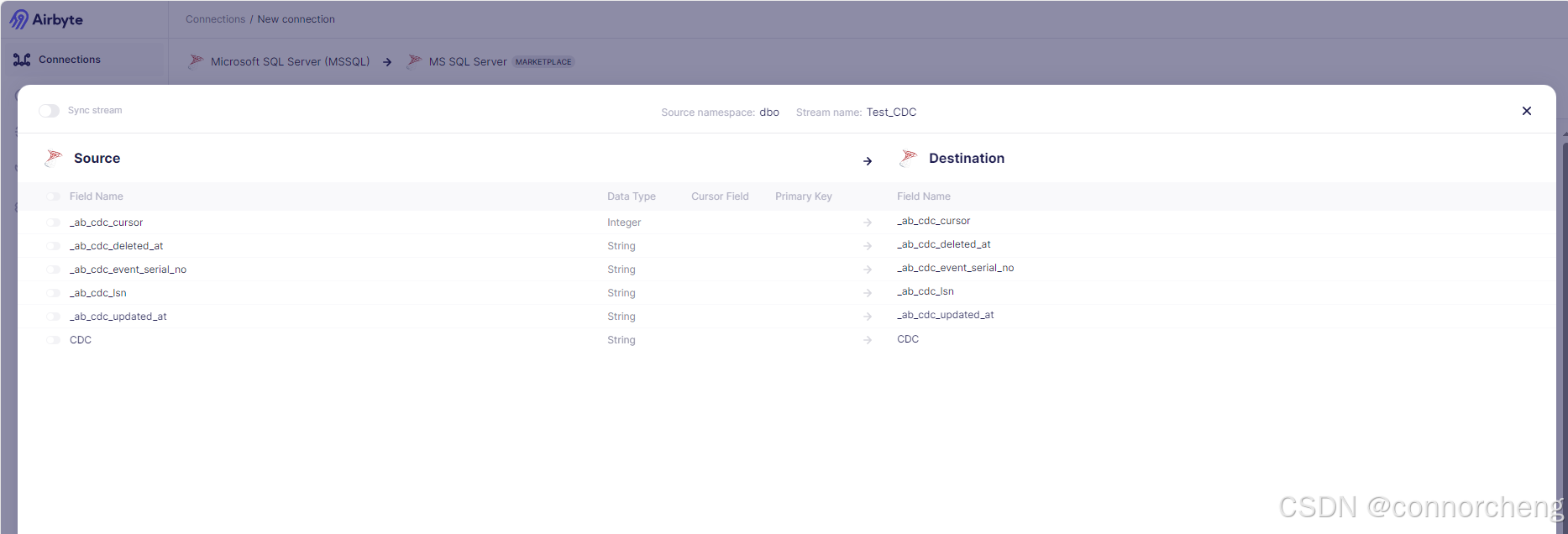Click the Data Type column header
1568x534 pixels.
click(x=632, y=196)
